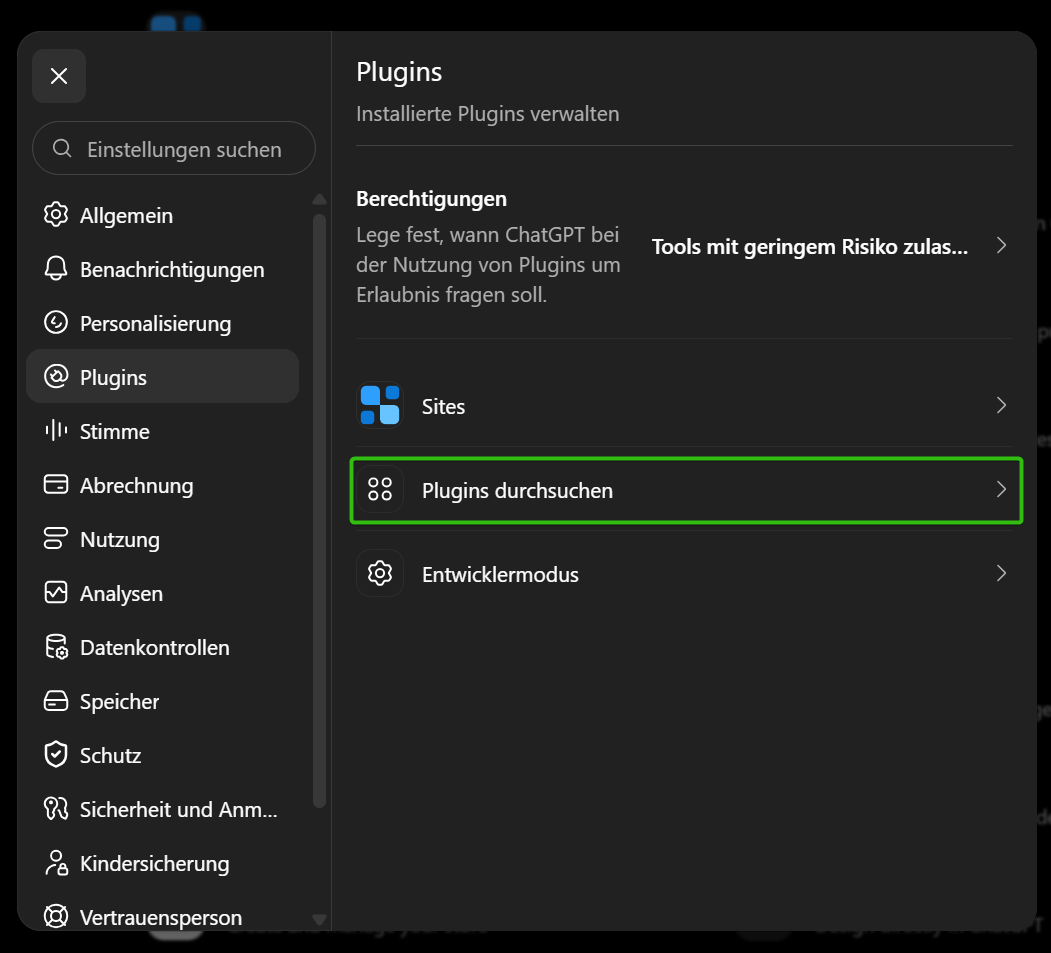Open the Datenkontrollen settings section

[x=162, y=647]
